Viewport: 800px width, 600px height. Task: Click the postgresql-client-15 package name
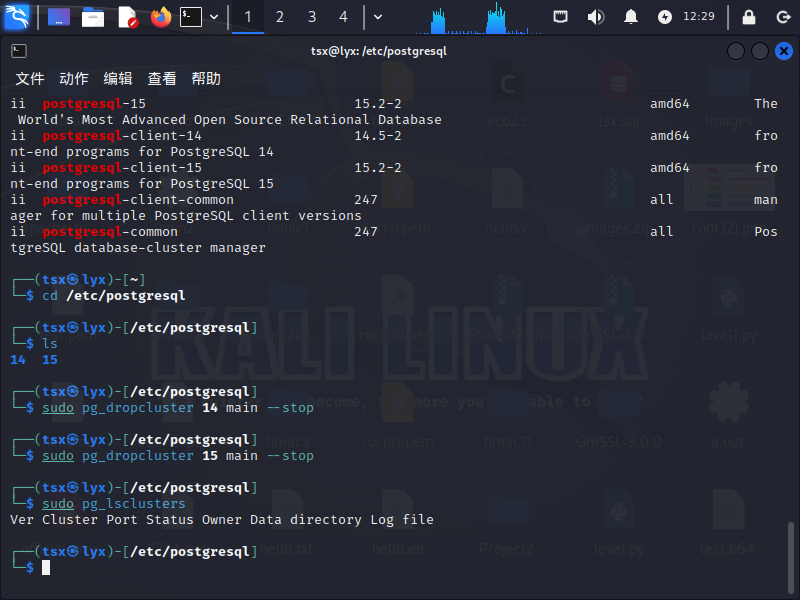[x=122, y=168]
